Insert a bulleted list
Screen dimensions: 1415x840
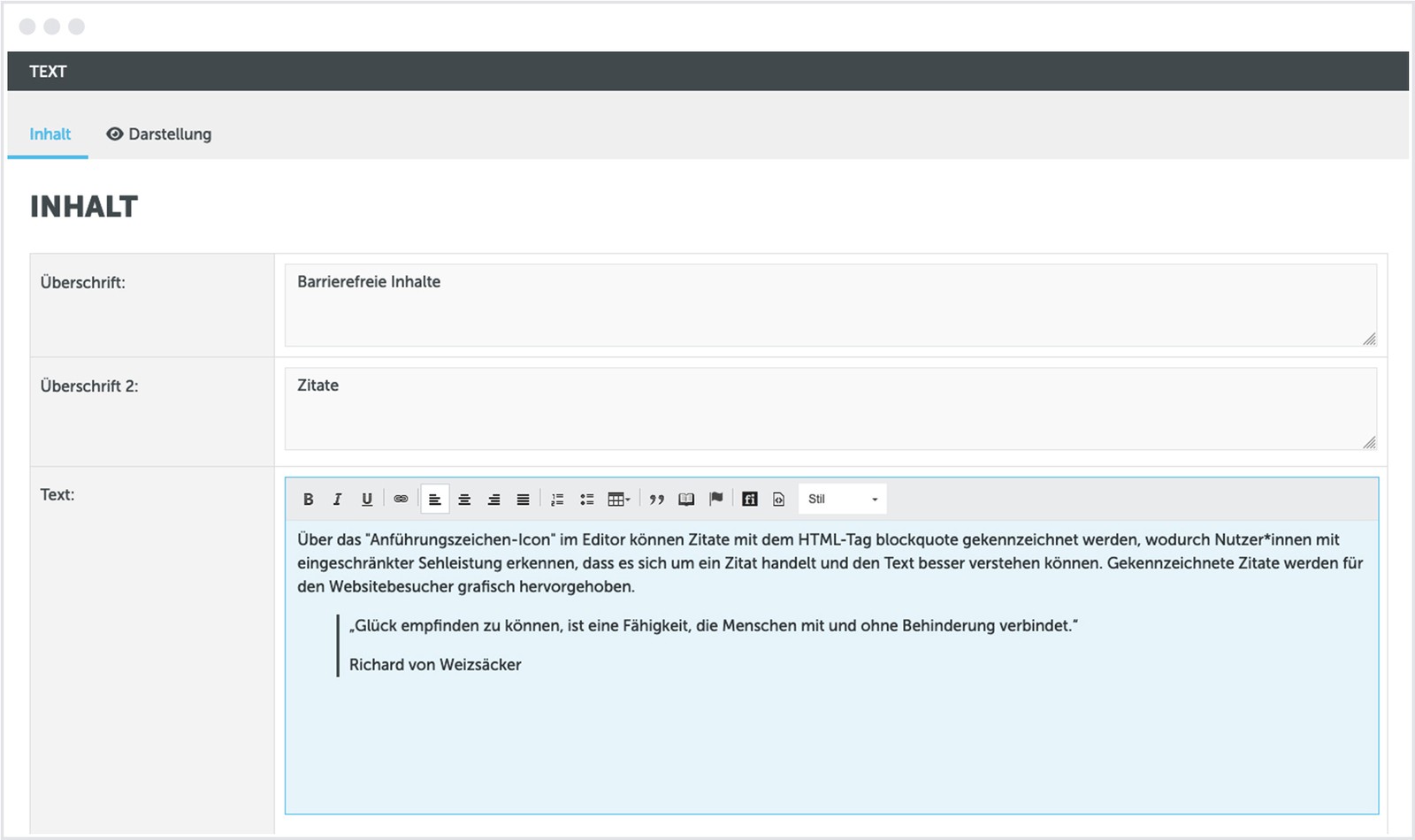(586, 500)
